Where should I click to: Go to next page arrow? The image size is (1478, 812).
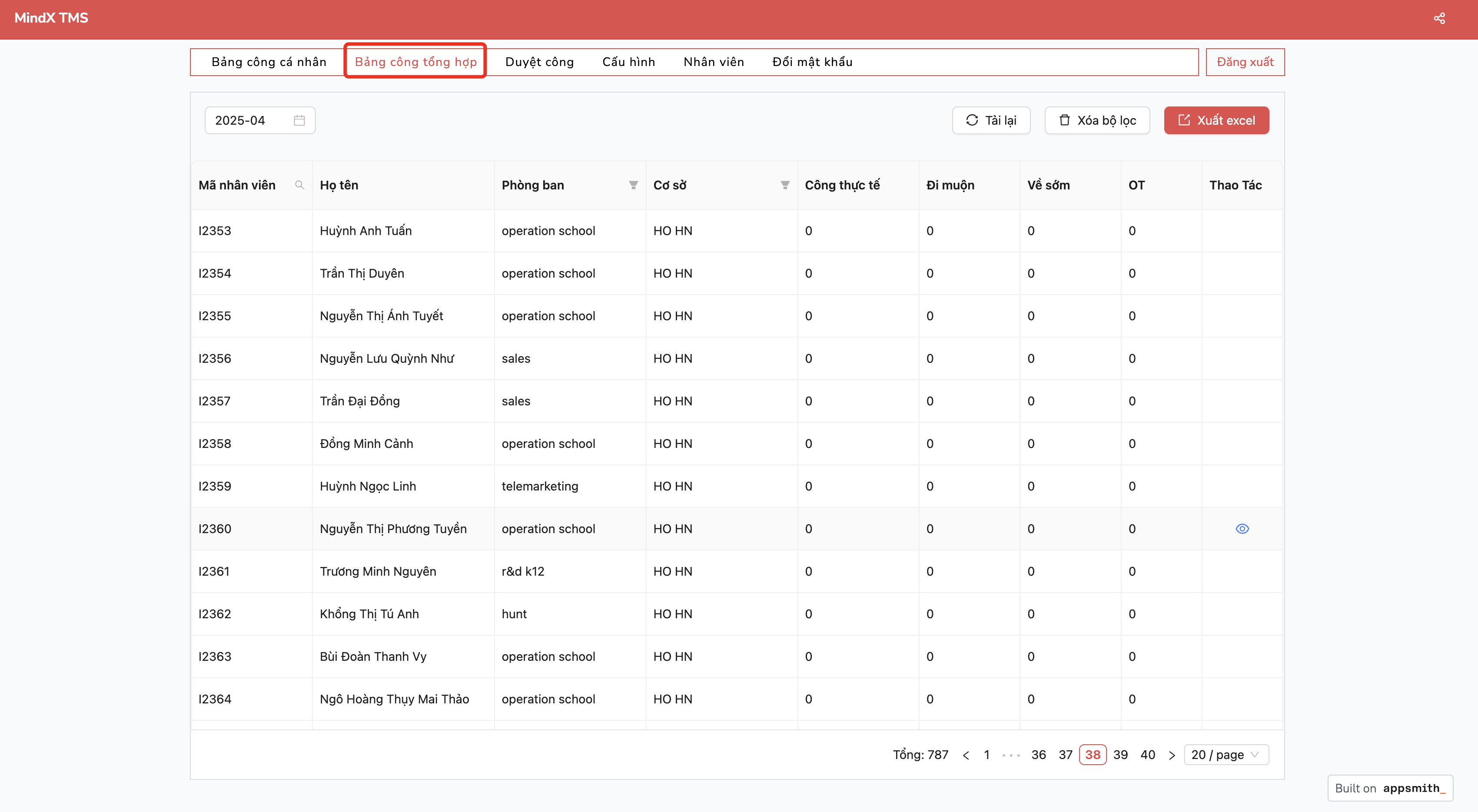[x=1172, y=755]
